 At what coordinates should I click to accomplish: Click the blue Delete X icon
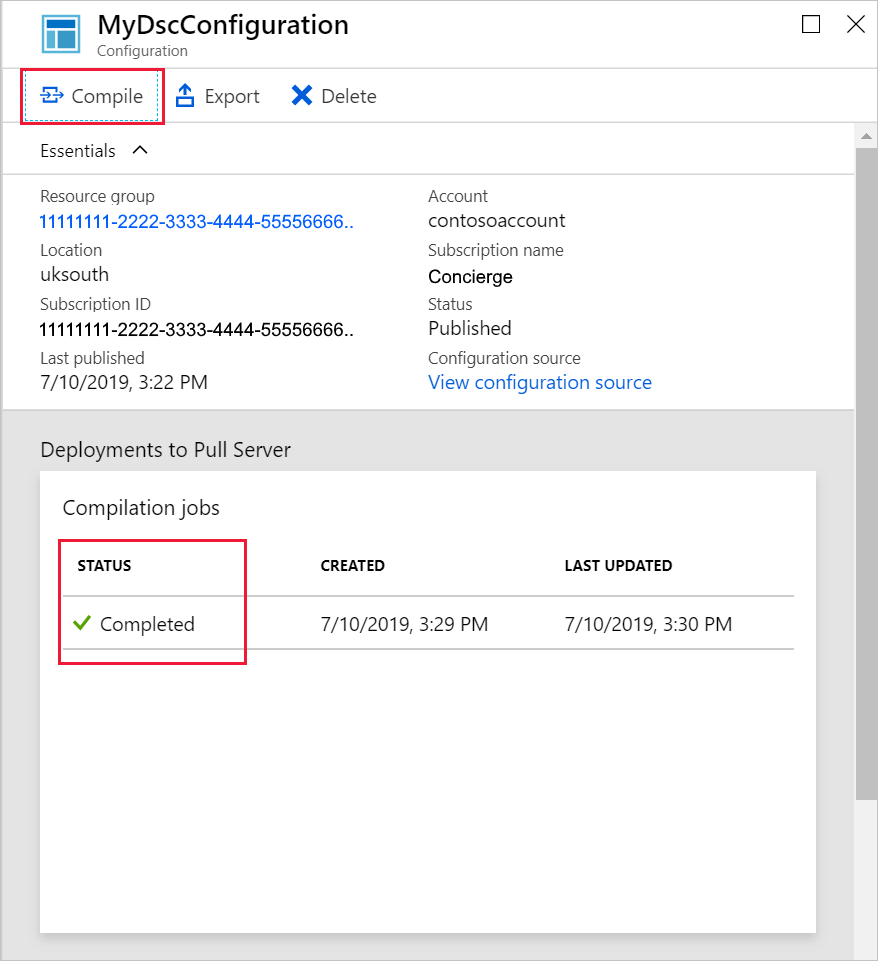[x=301, y=96]
